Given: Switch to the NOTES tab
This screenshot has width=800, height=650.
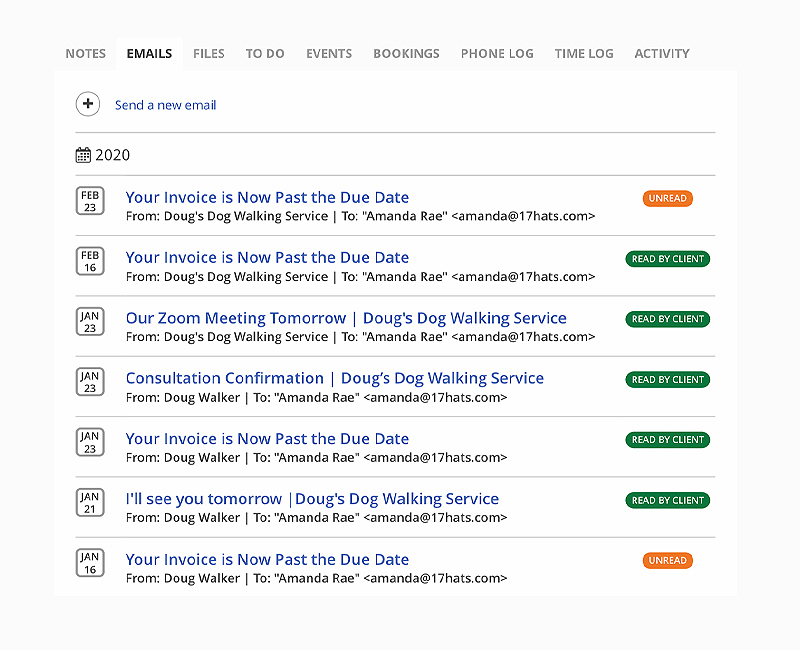Looking at the screenshot, I should tap(85, 53).
